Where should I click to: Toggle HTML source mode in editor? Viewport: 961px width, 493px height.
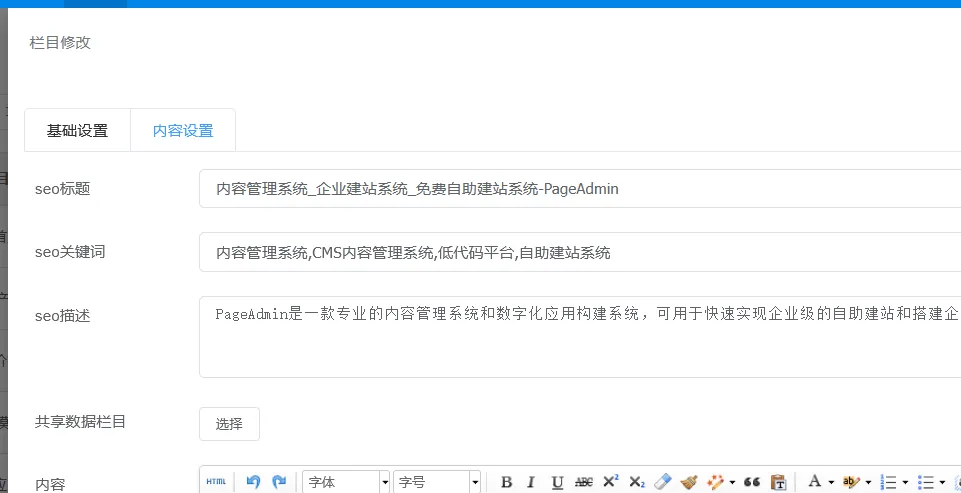click(x=216, y=482)
